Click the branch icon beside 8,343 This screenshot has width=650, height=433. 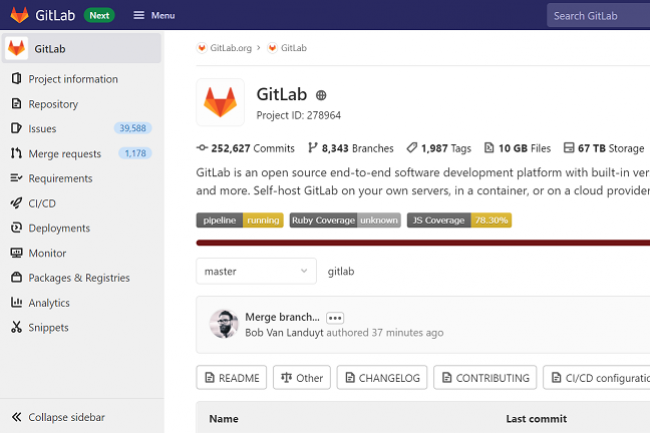pos(313,148)
